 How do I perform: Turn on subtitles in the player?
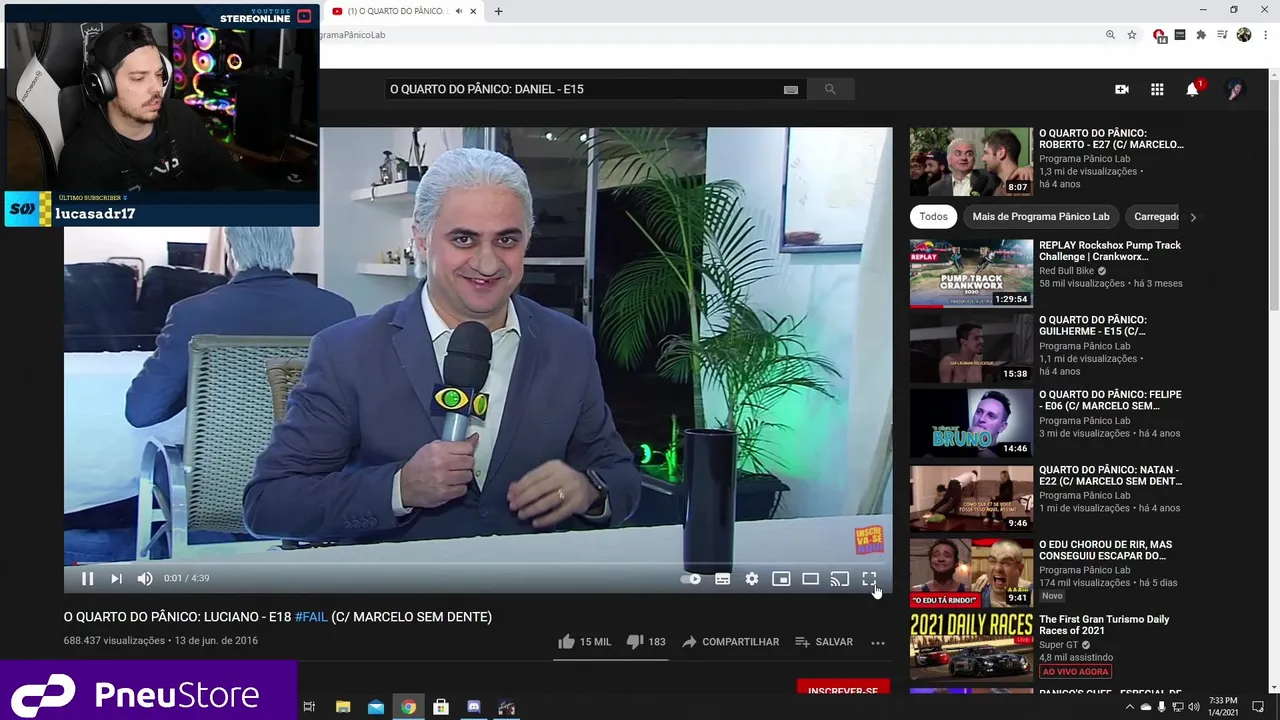[722, 579]
